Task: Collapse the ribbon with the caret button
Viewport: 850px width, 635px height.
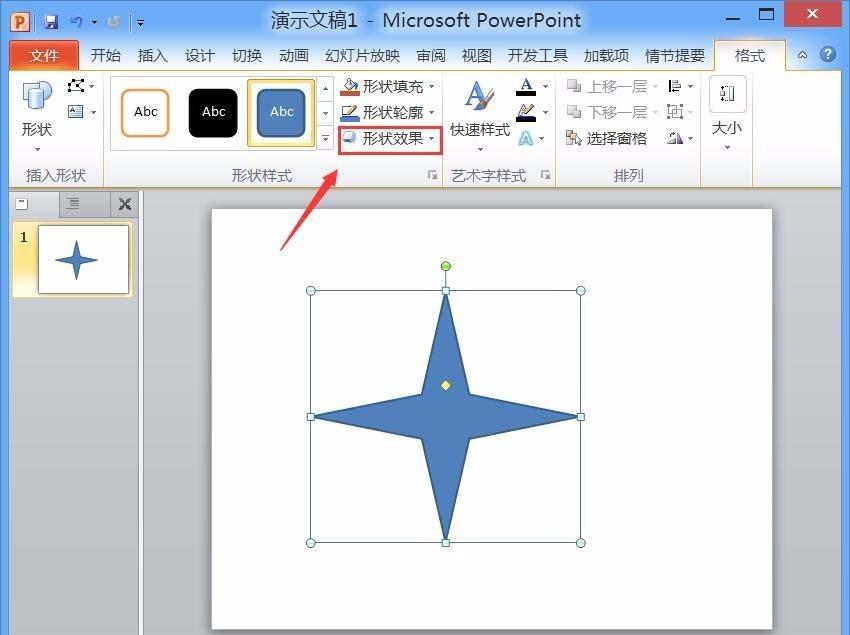Action: point(802,55)
